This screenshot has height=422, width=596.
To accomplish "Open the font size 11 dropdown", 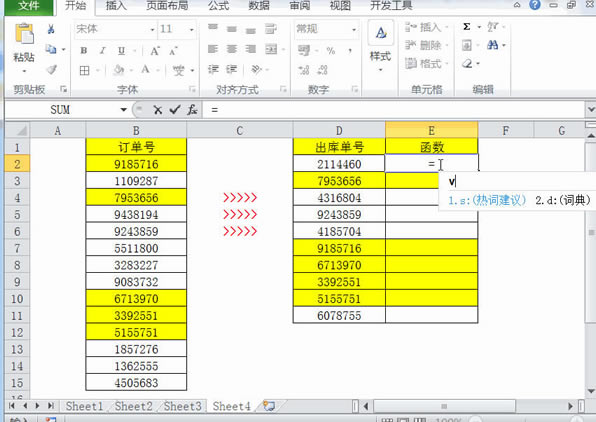I will coord(192,29).
